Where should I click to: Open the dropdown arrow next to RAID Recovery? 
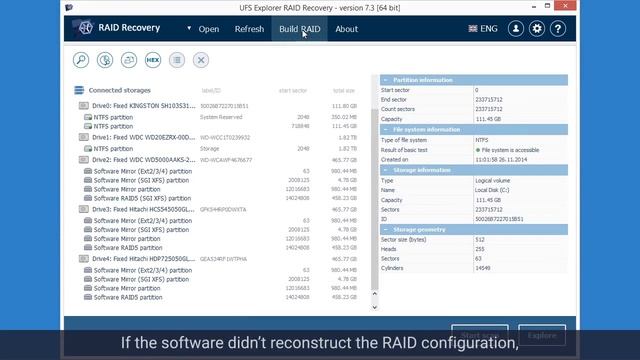189,28
